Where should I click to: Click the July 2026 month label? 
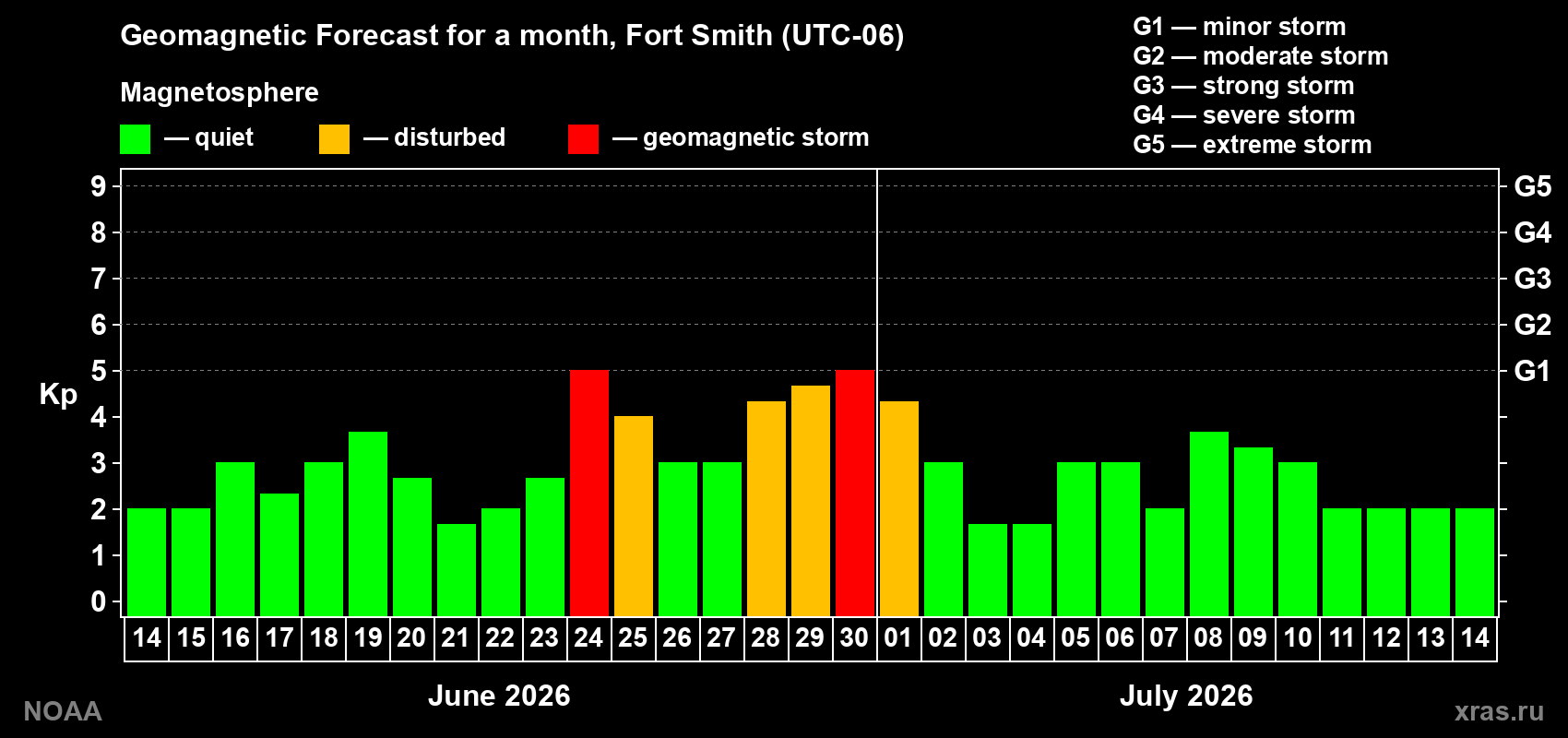[1186, 696]
